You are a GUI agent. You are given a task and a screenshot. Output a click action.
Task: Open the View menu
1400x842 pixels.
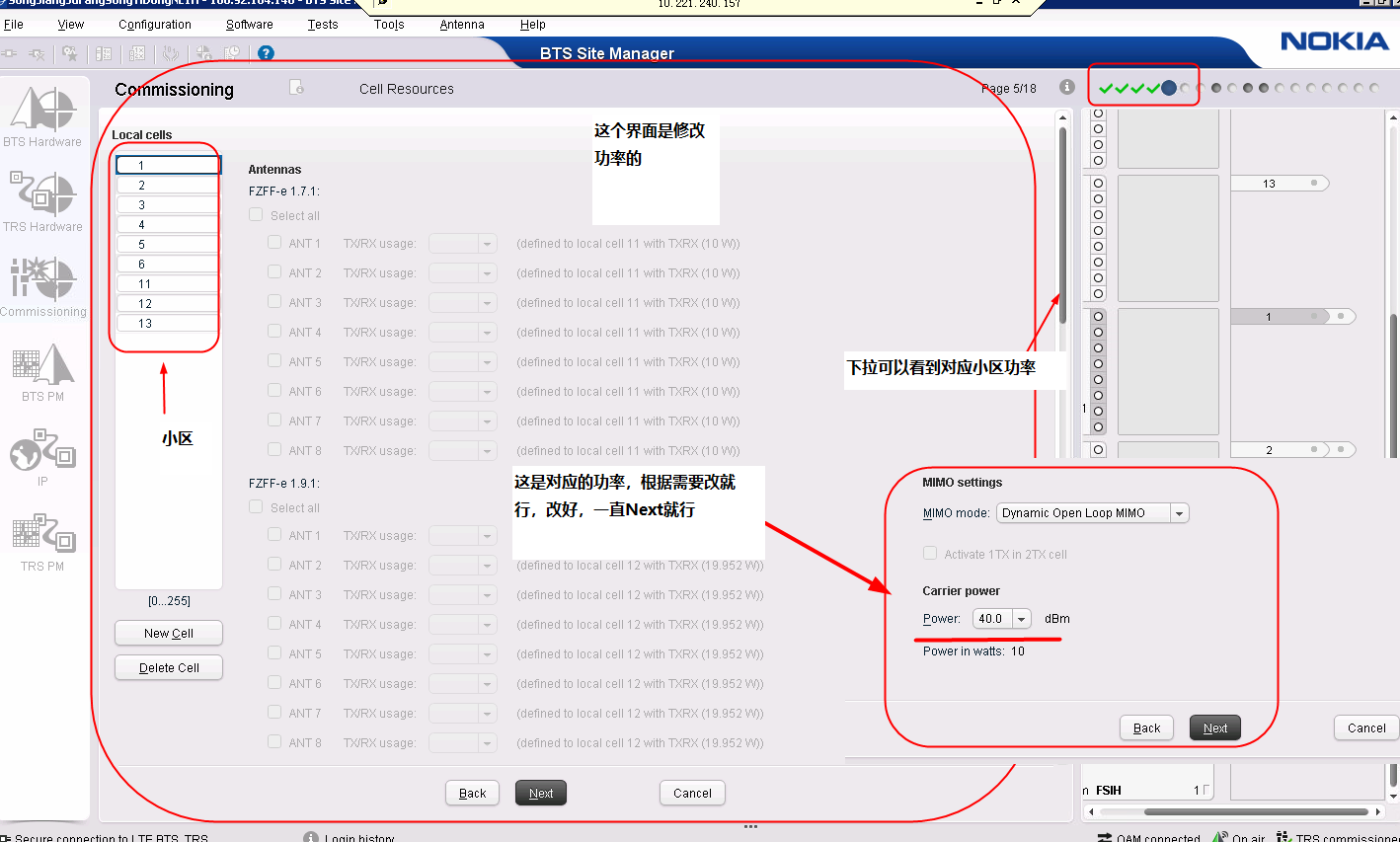click(71, 25)
